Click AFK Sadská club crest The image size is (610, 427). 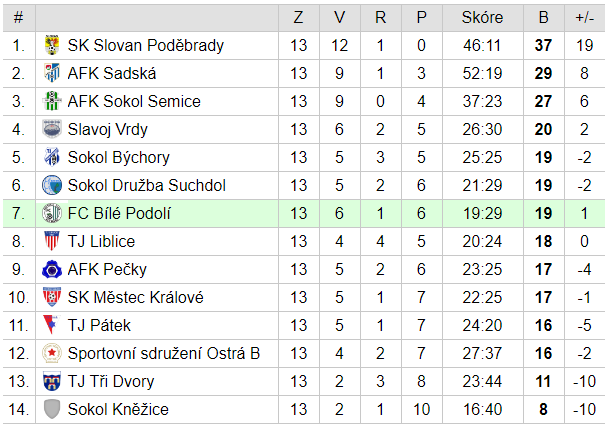52,73
